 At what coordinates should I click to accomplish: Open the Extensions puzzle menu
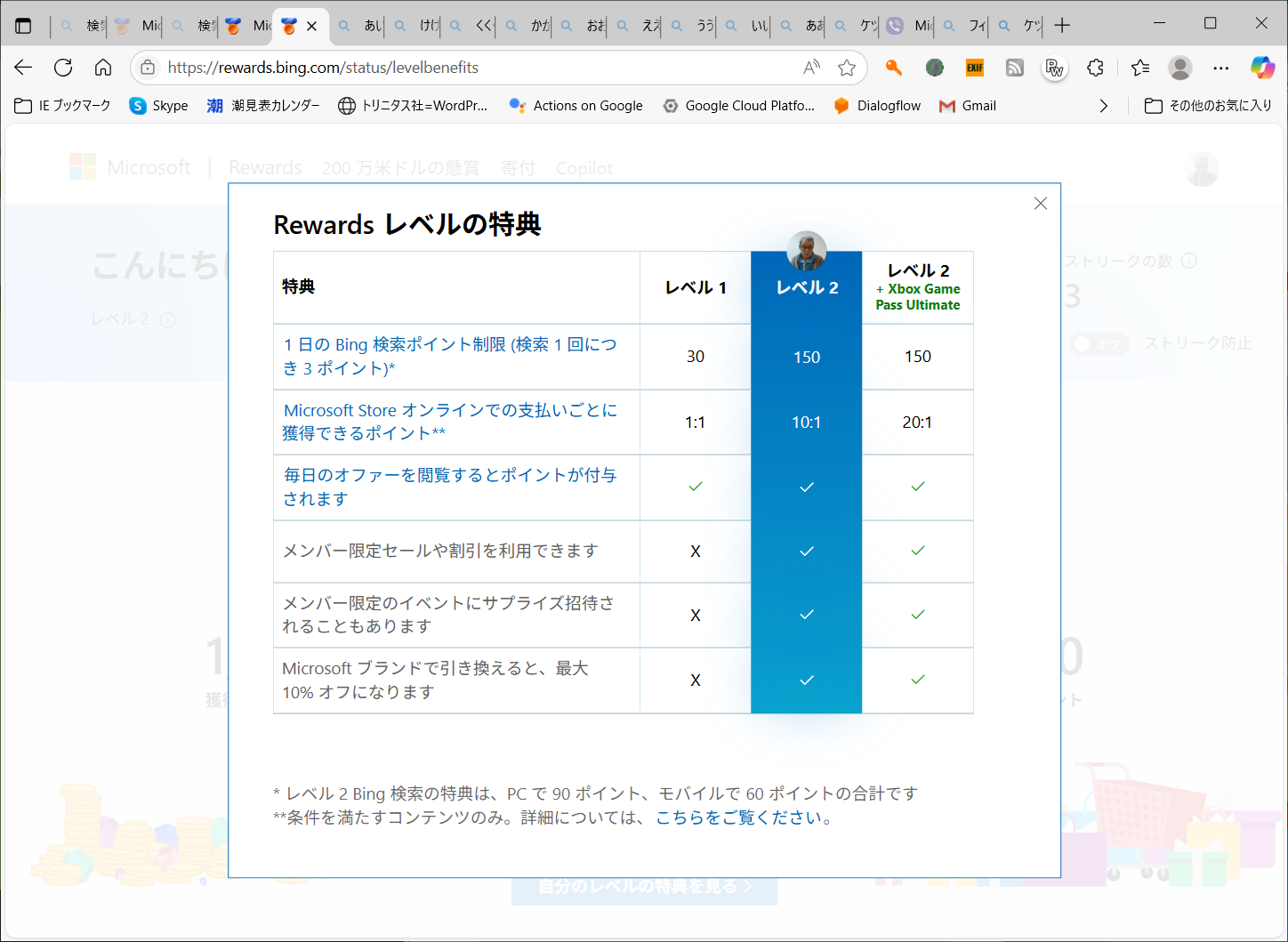point(1096,68)
